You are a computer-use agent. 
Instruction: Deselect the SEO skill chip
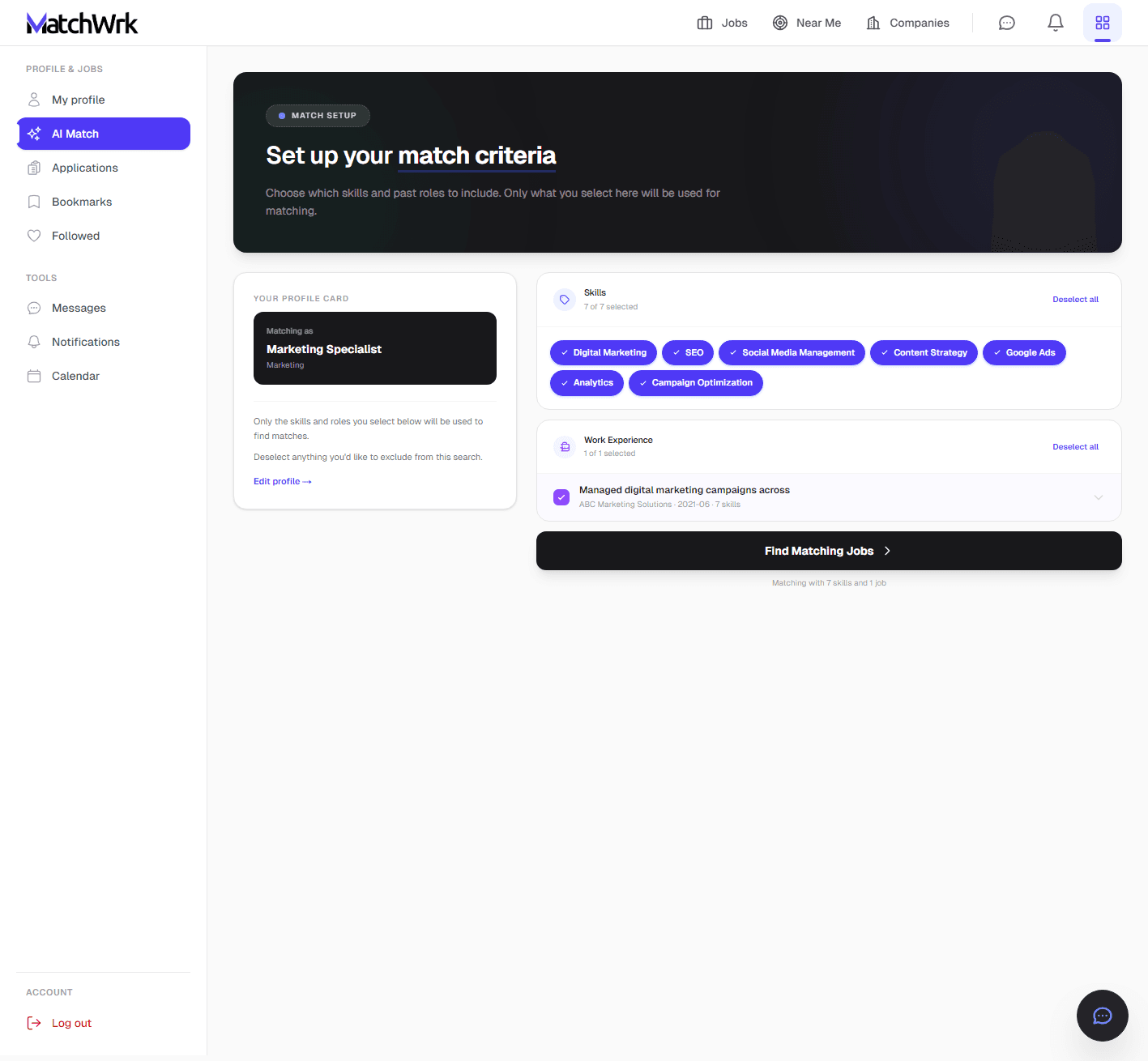coord(688,353)
